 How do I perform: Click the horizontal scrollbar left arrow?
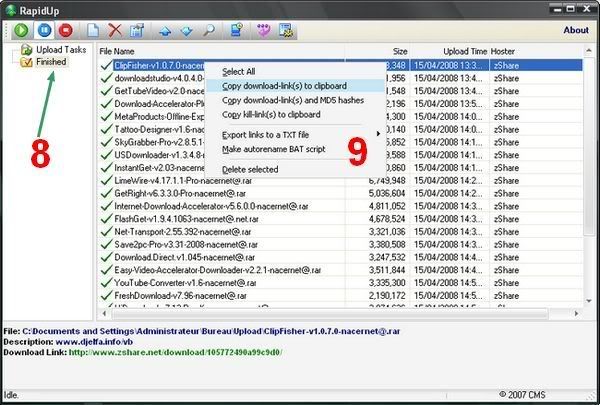[x=104, y=313]
